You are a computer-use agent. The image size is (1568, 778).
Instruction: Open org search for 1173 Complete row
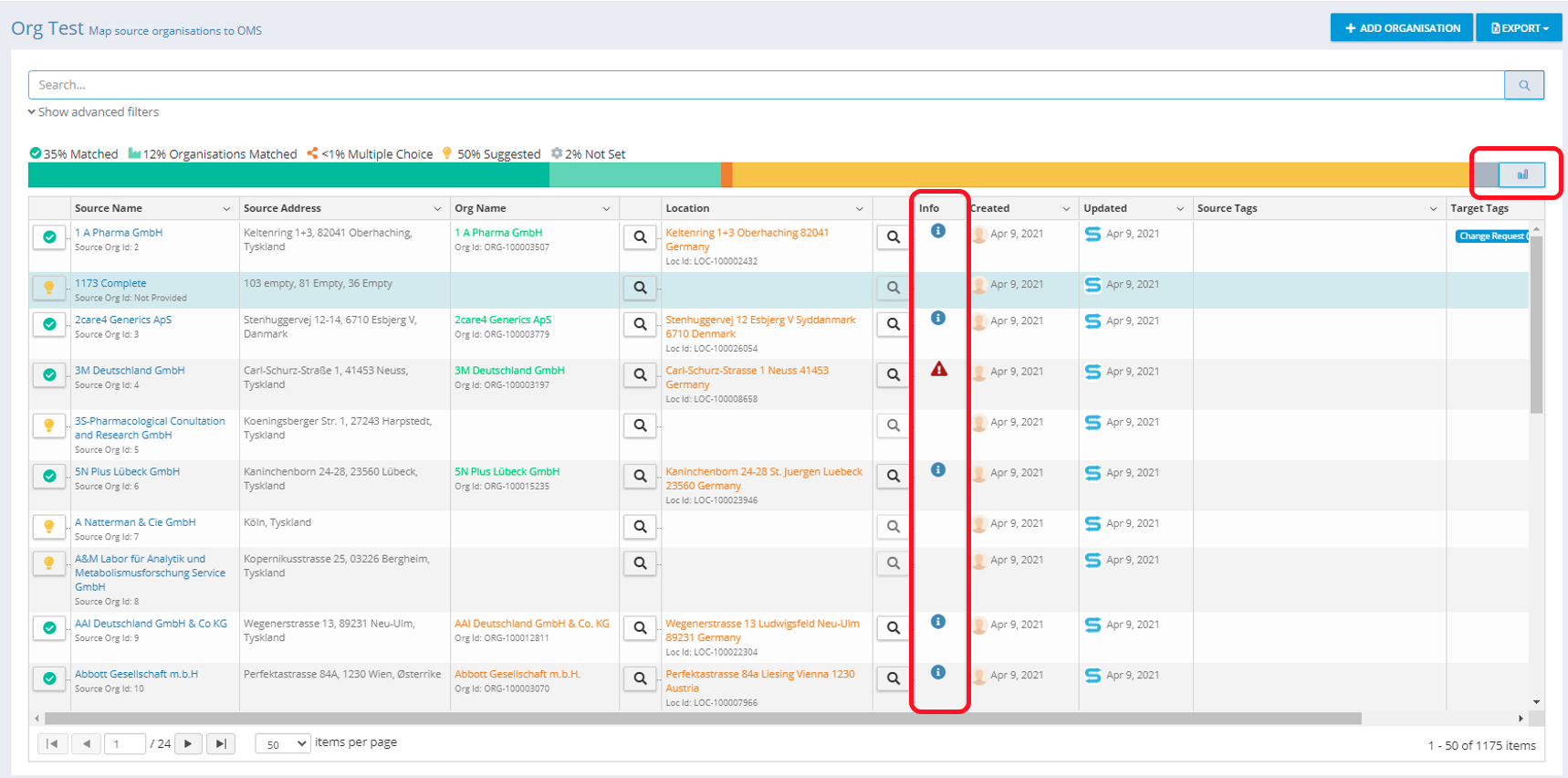(640, 288)
